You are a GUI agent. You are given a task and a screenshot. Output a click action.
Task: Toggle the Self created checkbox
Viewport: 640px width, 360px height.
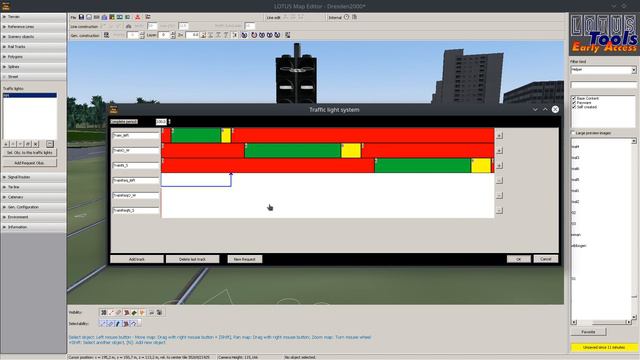pos(574,107)
